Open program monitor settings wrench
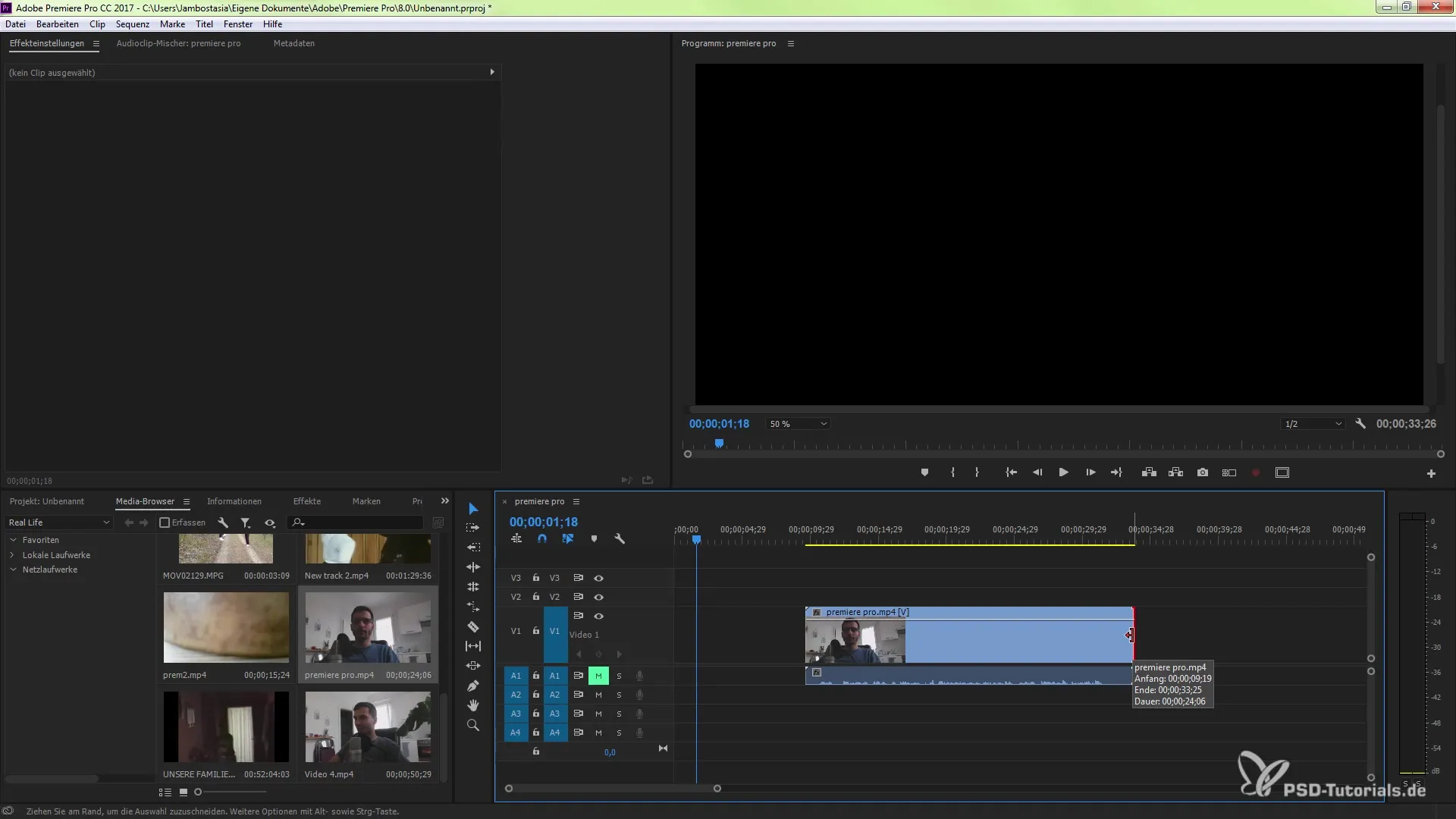Screen dimensions: 1456x819 tap(1360, 424)
